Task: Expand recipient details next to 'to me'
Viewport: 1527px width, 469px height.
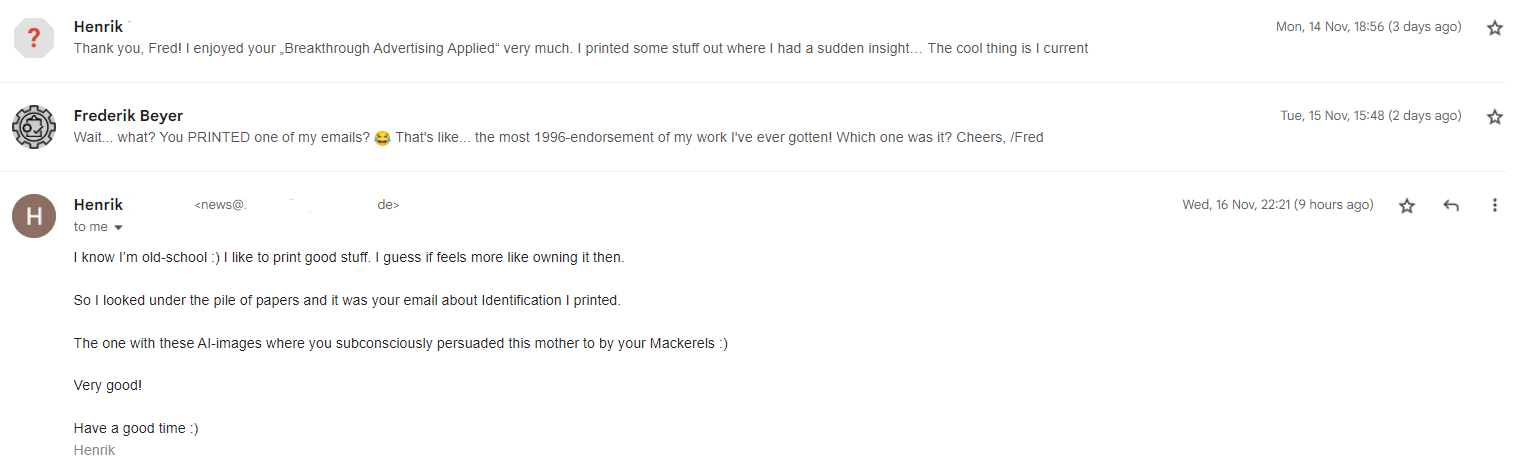Action: click(x=118, y=228)
